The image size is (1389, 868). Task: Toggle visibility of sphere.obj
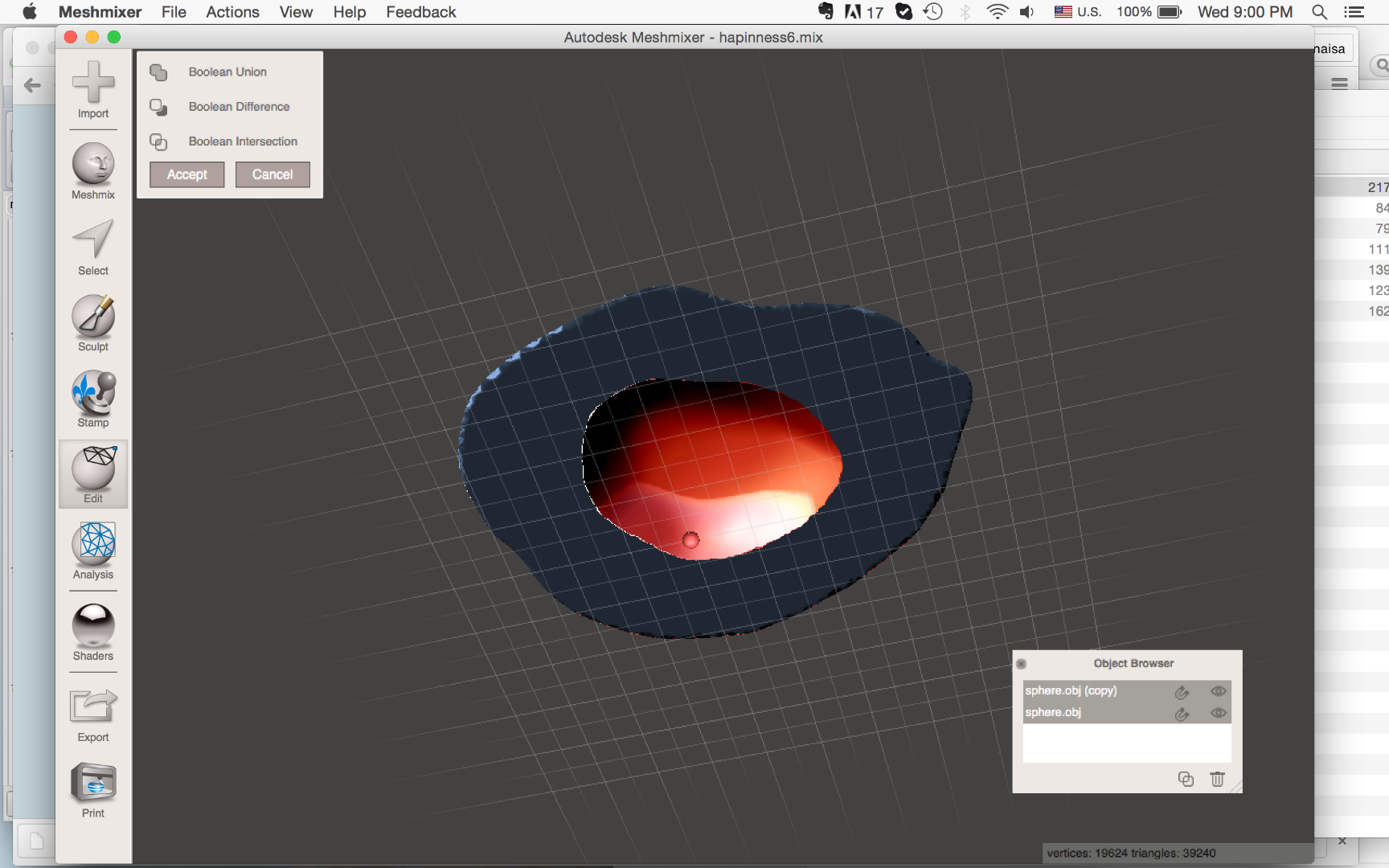1219,713
